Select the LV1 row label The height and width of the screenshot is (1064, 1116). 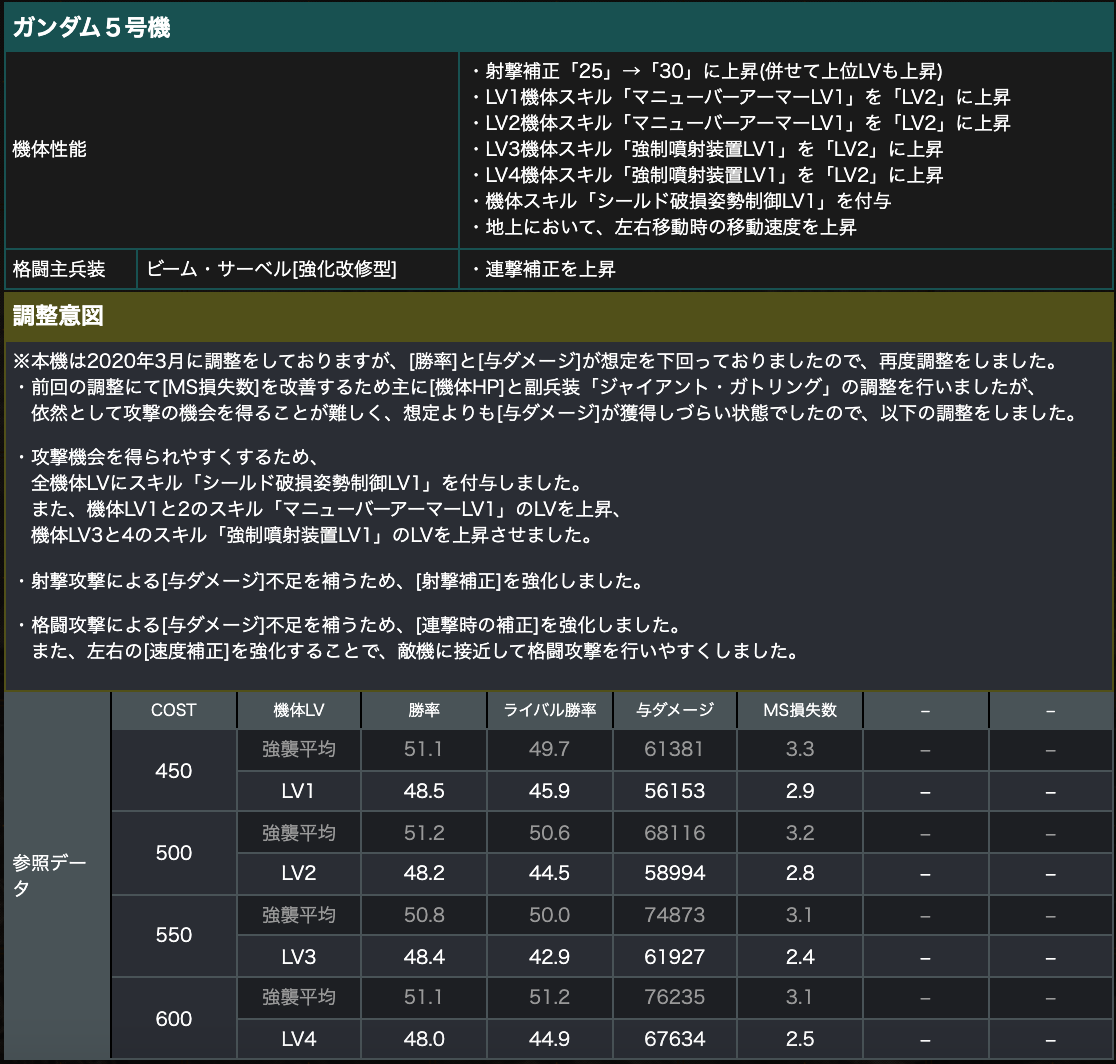coord(299,791)
